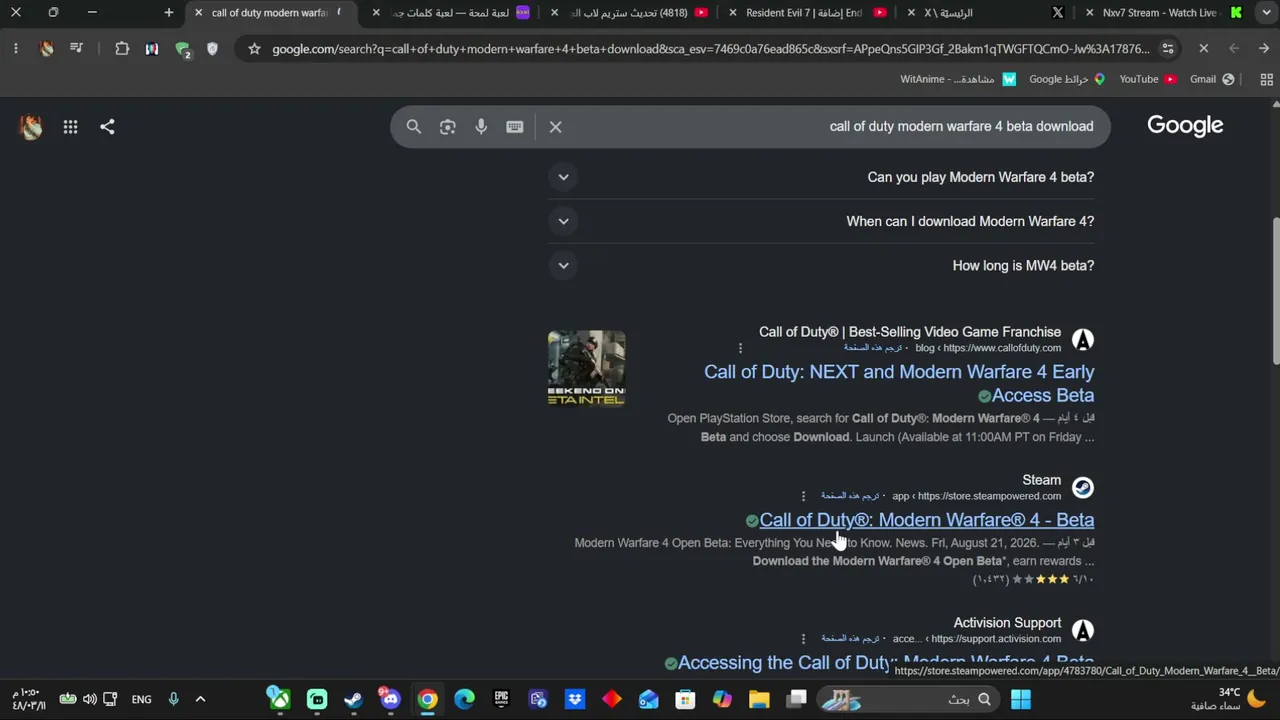The width and height of the screenshot is (1280, 720).
Task: Switch to the X الرئيسية tab
Action: point(985,13)
